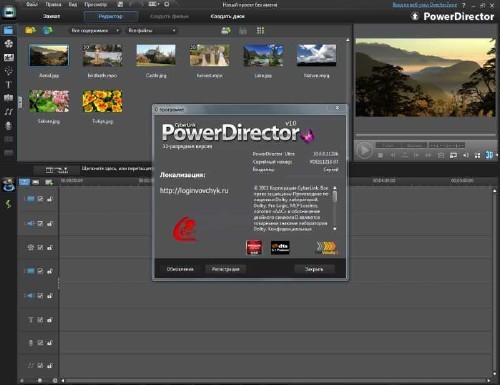Screen dimensions: 500x385
Task: Click the import media folder icon
Action: [30, 30]
